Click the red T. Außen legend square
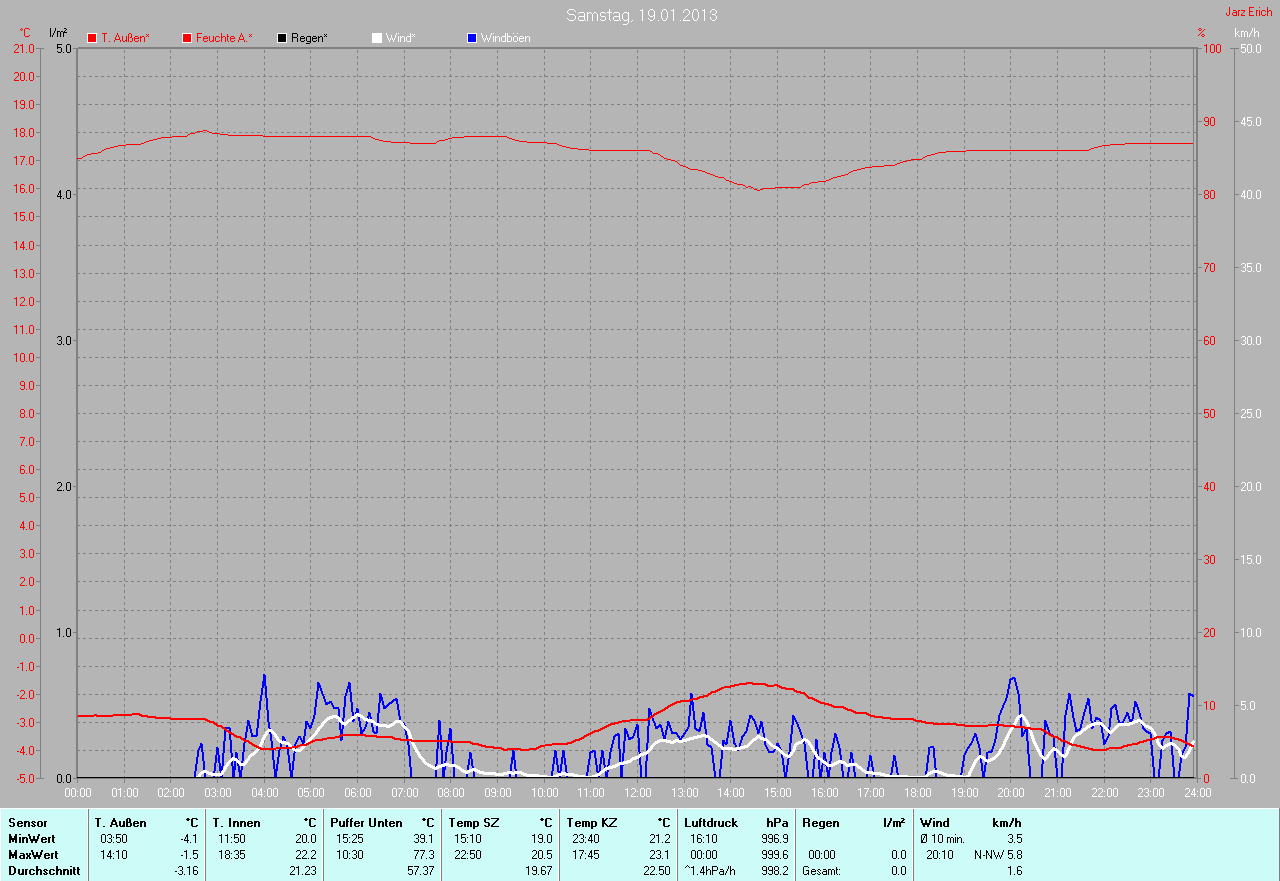This screenshot has height=881, width=1280. (x=92, y=38)
